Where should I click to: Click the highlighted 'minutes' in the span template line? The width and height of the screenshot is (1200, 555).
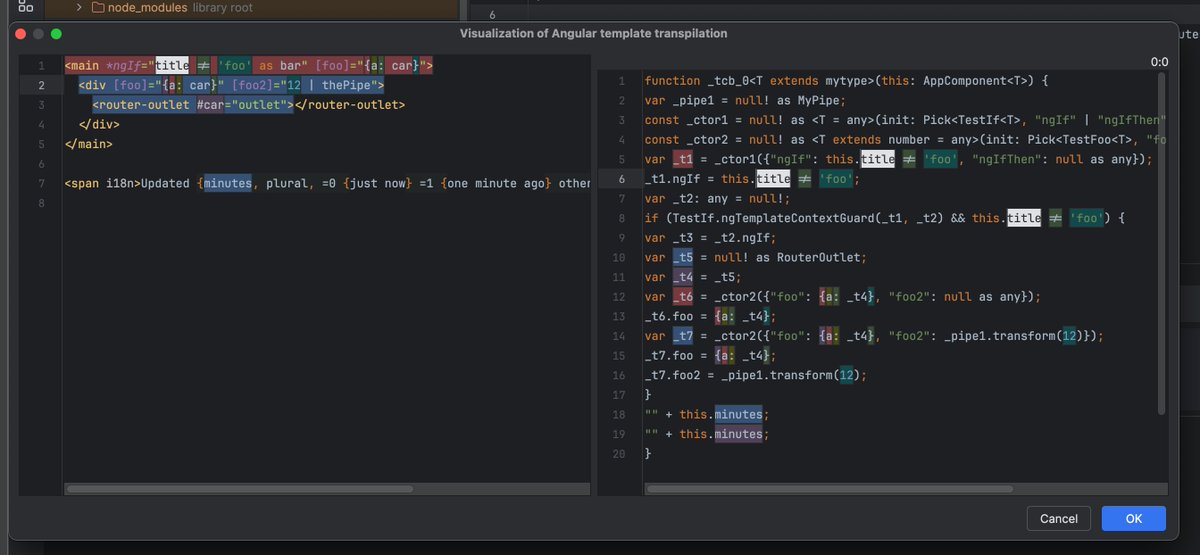coord(228,184)
